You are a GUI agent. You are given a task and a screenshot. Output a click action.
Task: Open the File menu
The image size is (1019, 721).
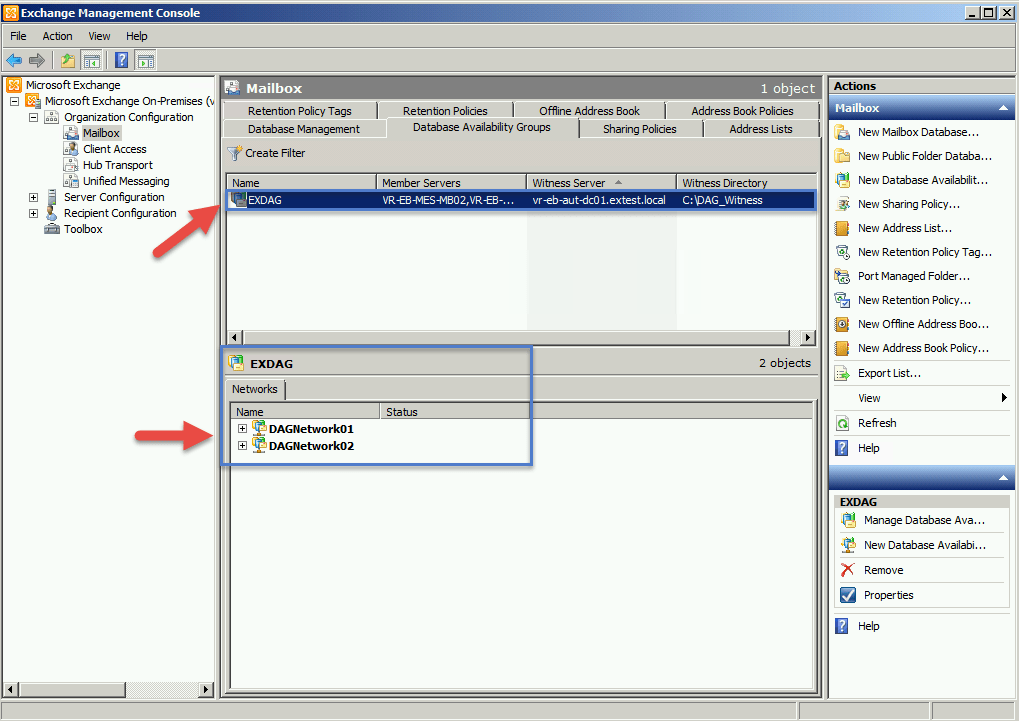18,36
